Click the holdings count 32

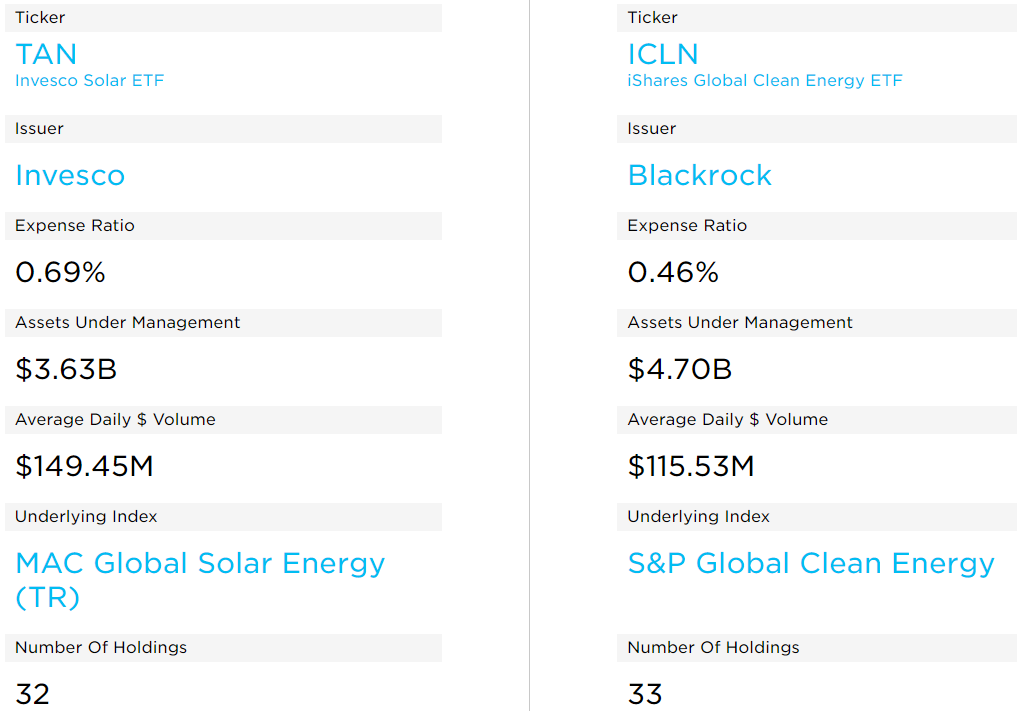[x=33, y=694]
